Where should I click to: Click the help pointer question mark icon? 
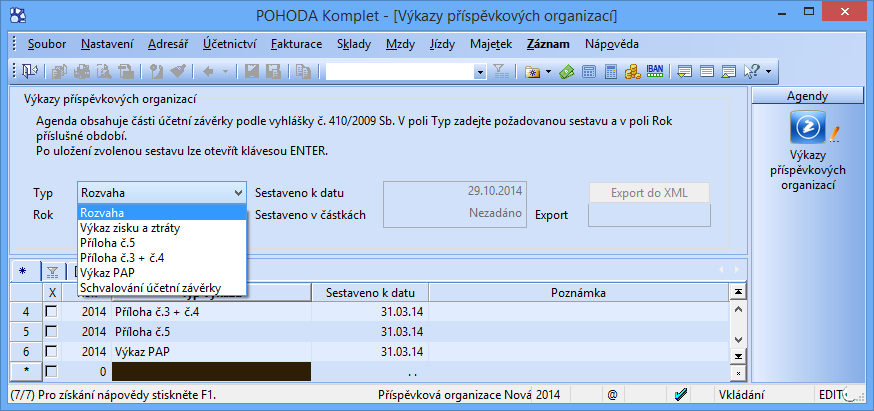pyautogui.click(x=752, y=71)
